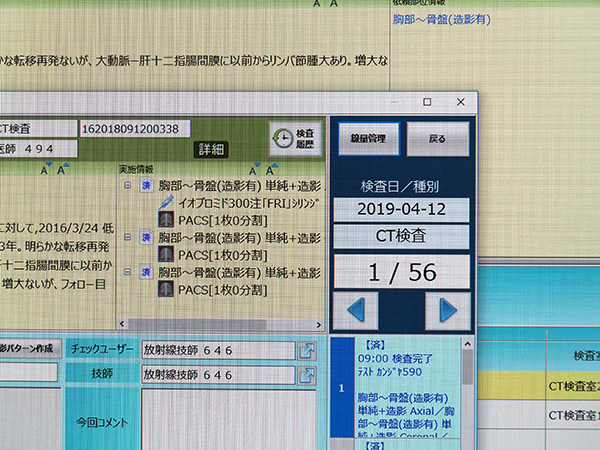Maximize the exam window
This screenshot has height=450, width=600.
click(x=427, y=102)
